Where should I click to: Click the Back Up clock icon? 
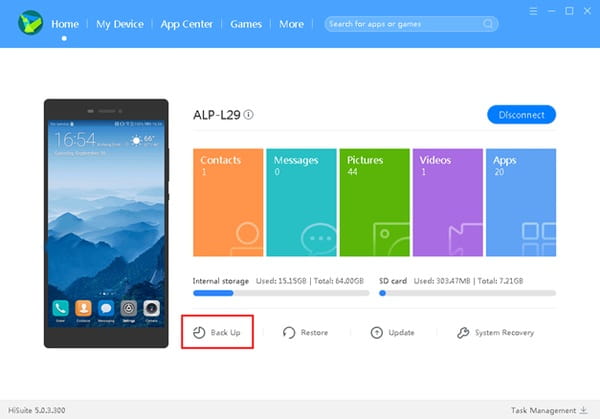tap(198, 332)
